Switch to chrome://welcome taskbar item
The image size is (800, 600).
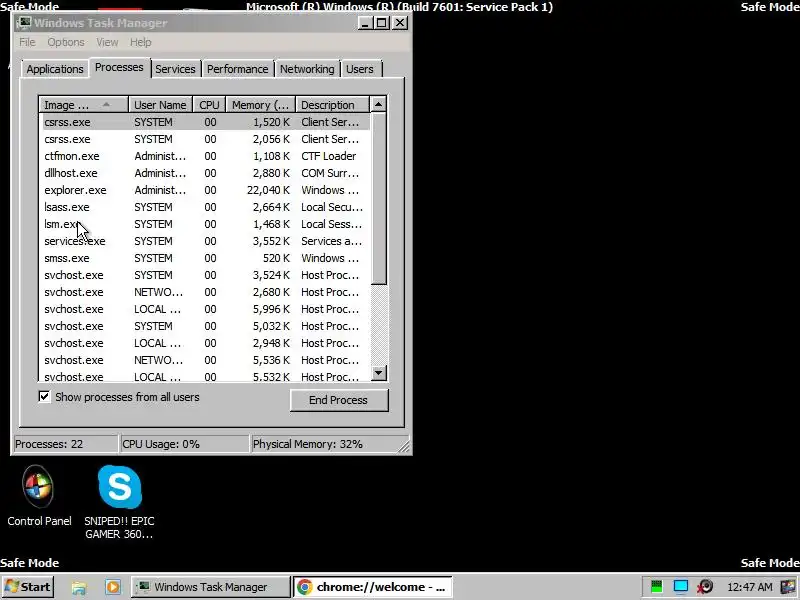(x=372, y=587)
